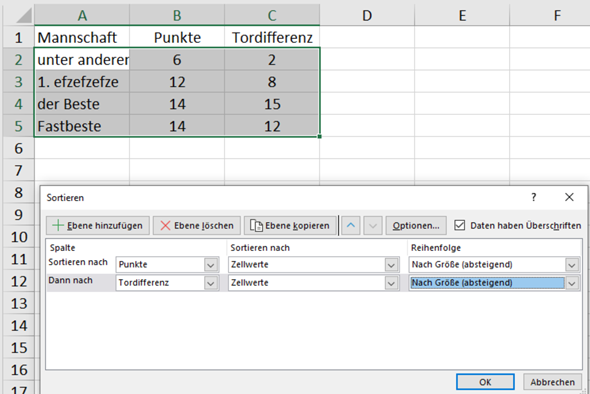Select row 4 header

[x=18, y=104]
